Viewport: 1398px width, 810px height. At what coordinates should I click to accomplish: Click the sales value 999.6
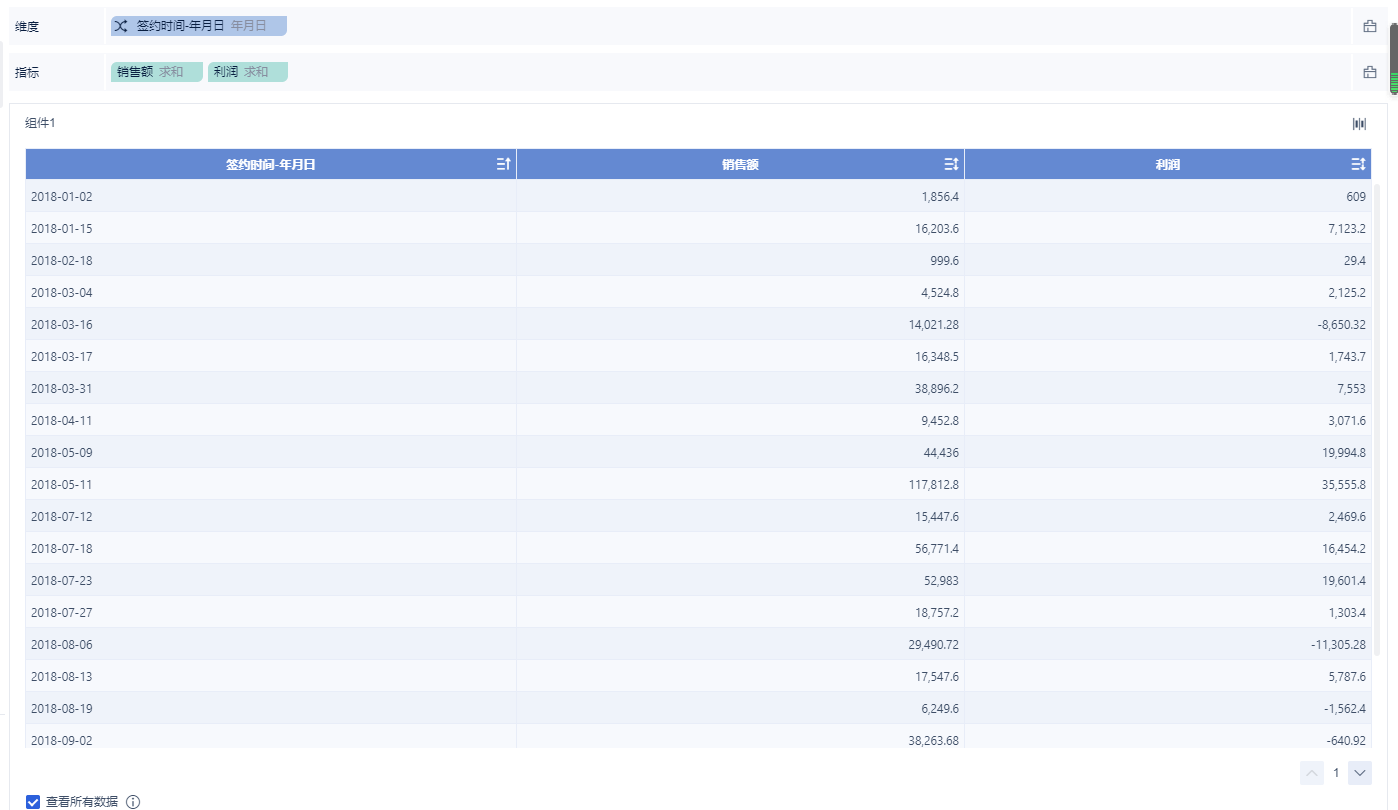coord(945,260)
